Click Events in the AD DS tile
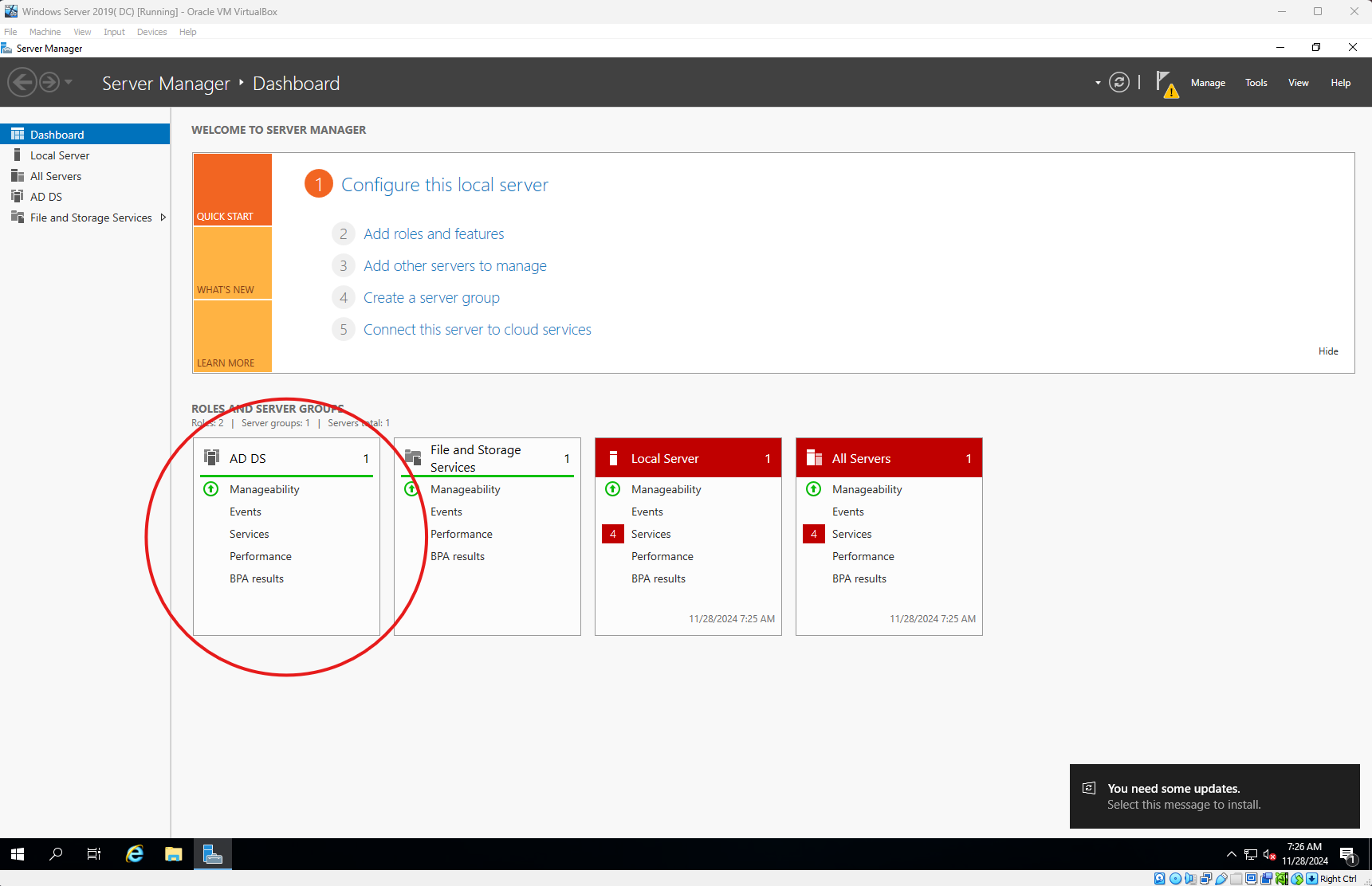1372x886 pixels. 246,512
